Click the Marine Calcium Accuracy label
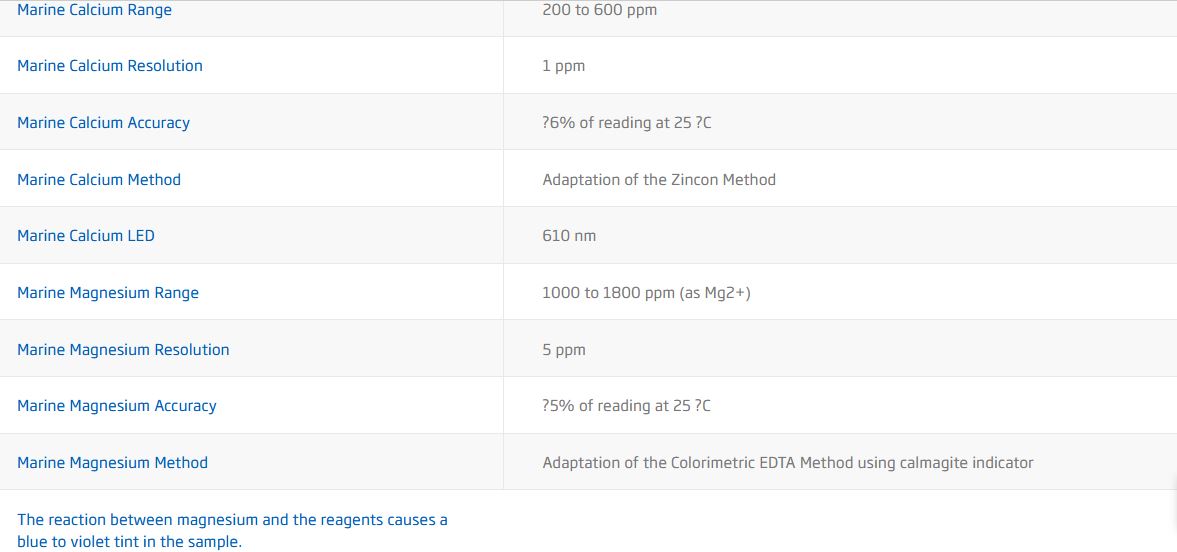This screenshot has height=552, width=1177. point(103,123)
